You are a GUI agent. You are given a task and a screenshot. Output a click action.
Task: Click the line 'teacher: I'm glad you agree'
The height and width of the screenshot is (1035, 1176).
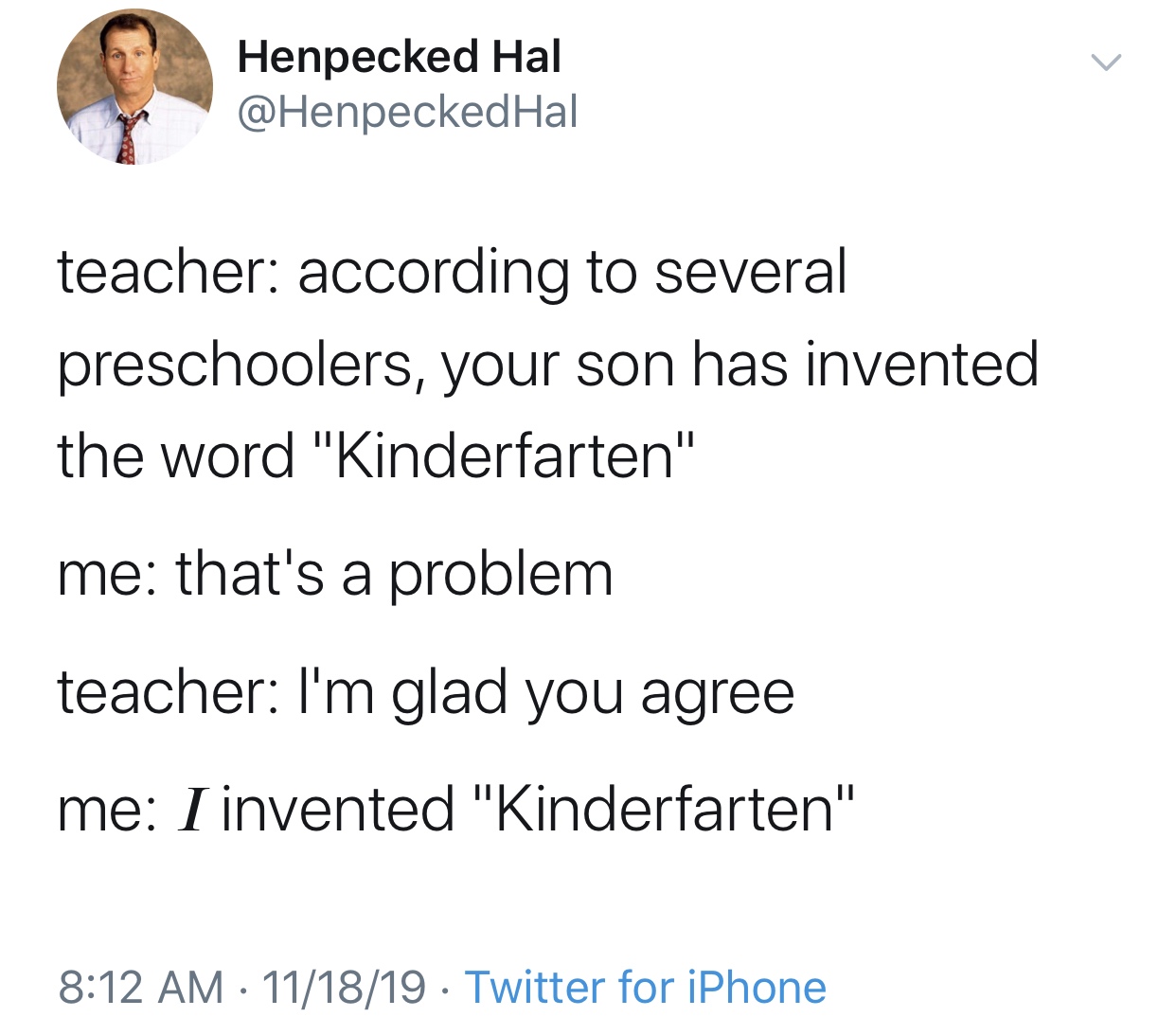click(x=425, y=692)
